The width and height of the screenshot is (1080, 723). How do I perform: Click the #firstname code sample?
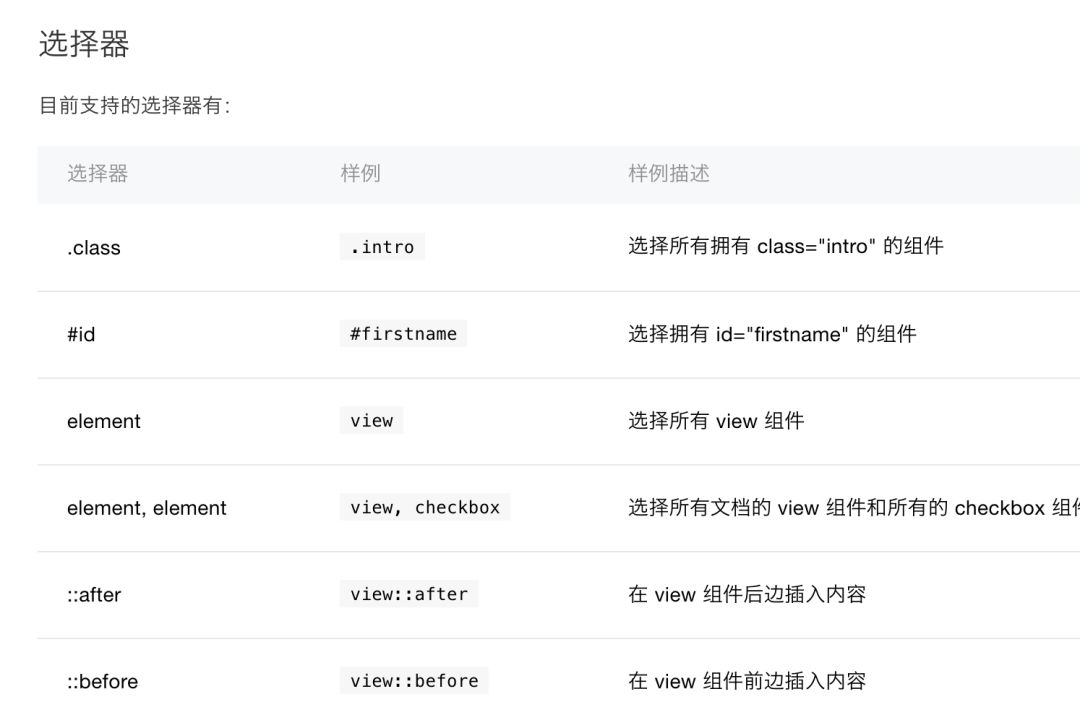click(403, 334)
